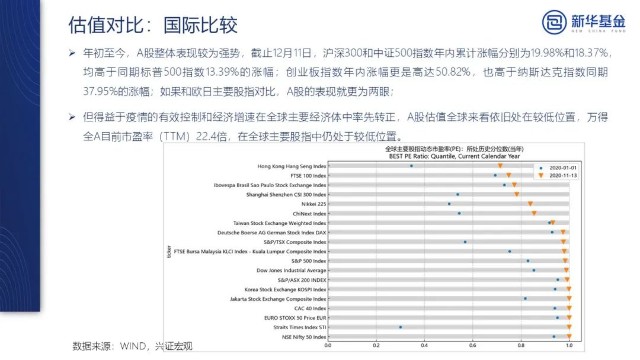Click the Hong Kong Hang Seng Index label
640x360 pixels.
[x=292, y=166]
